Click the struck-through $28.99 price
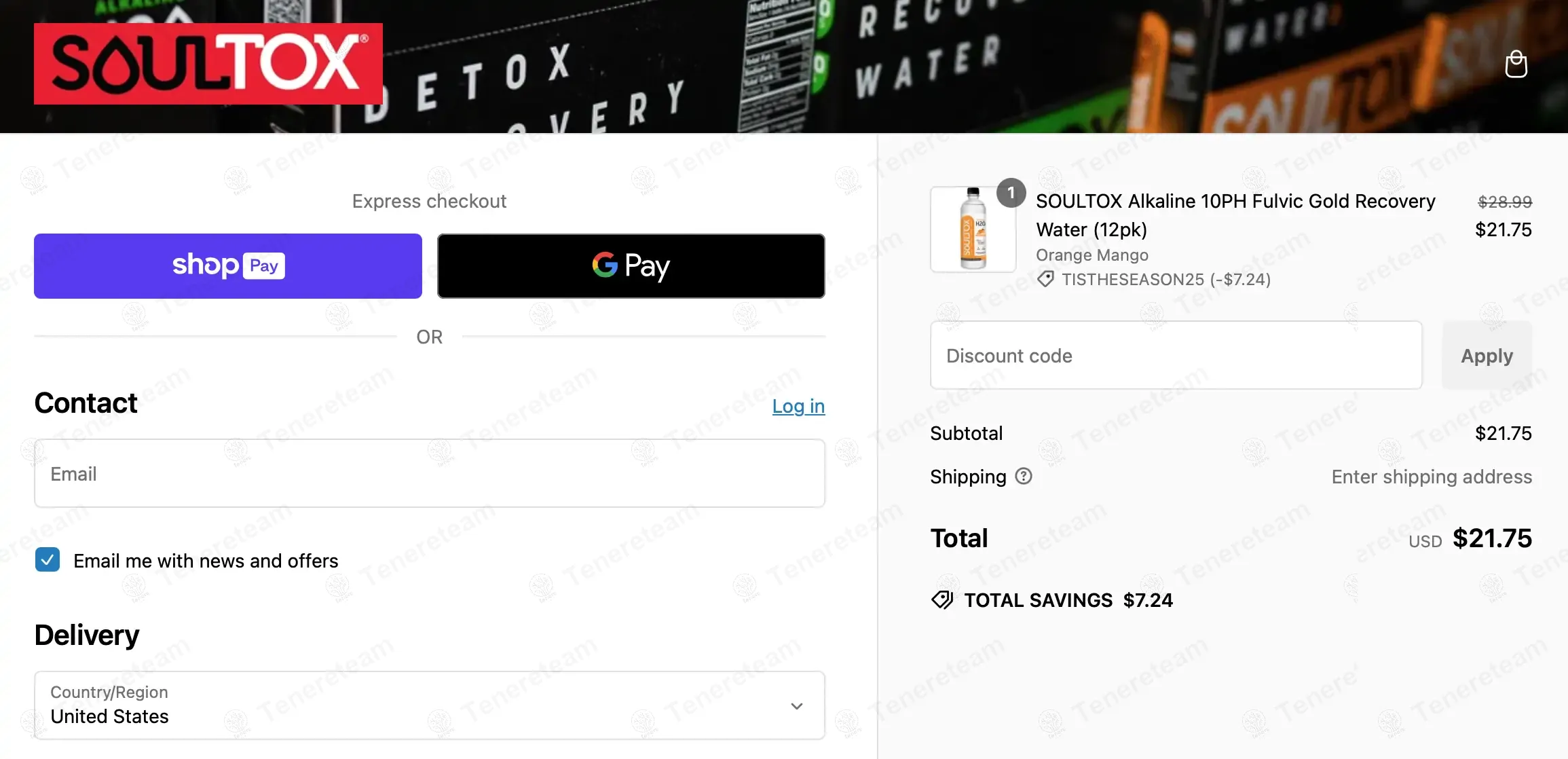Screen dimensions: 1568x759 [x=1505, y=202]
